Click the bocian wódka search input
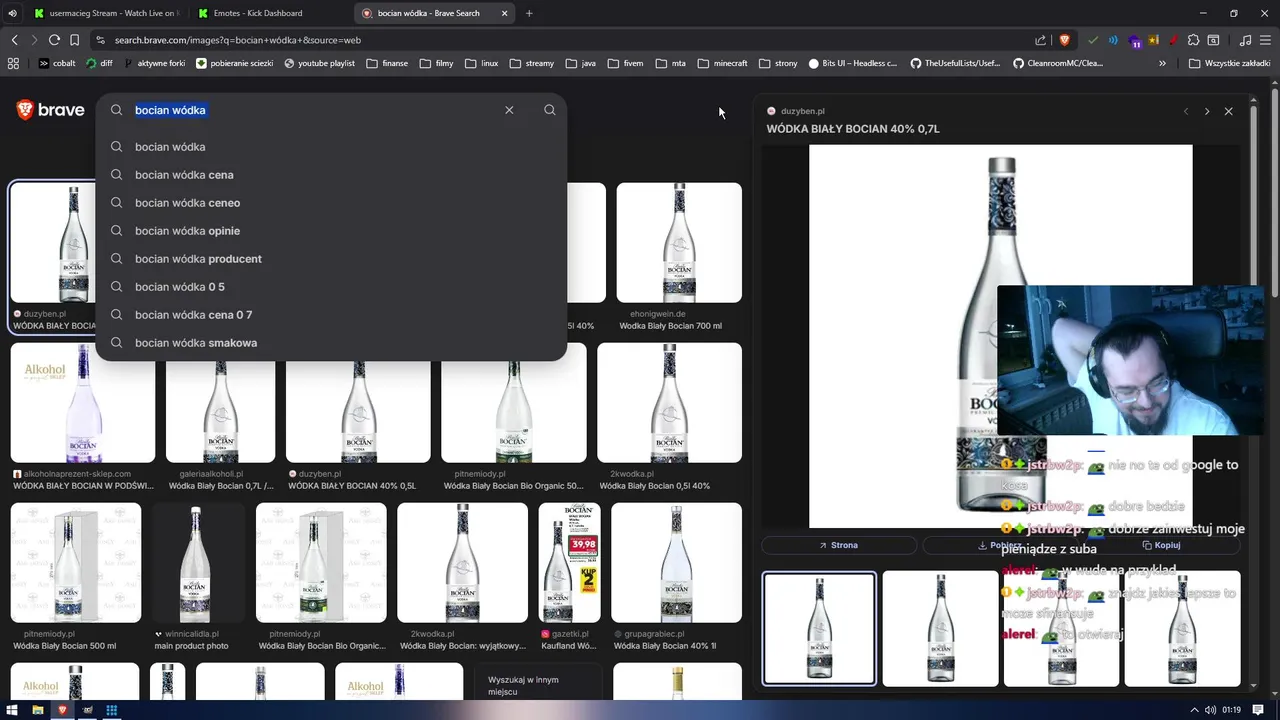This screenshot has width=1280, height=720. [x=315, y=110]
